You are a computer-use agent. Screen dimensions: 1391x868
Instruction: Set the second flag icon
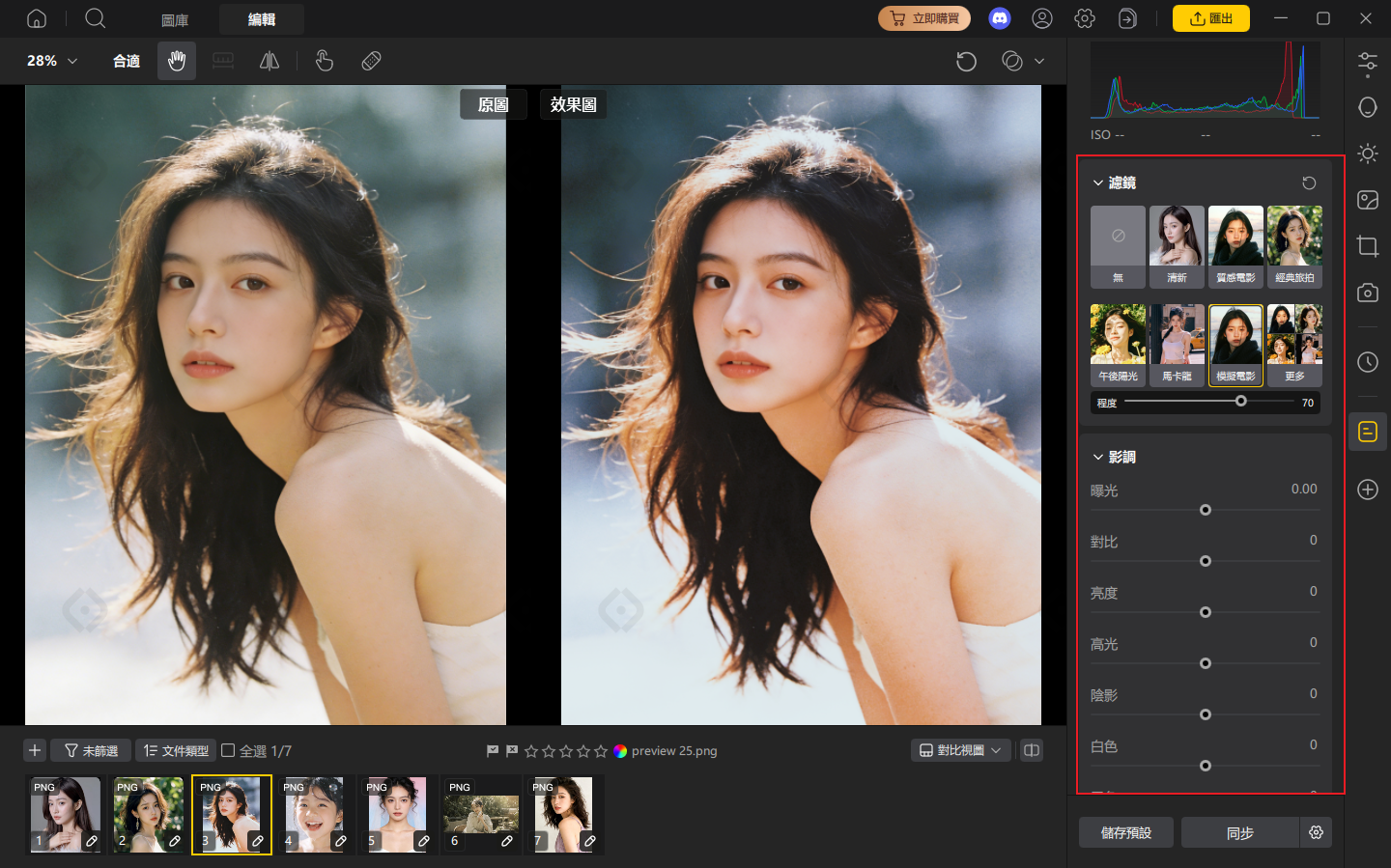point(512,750)
